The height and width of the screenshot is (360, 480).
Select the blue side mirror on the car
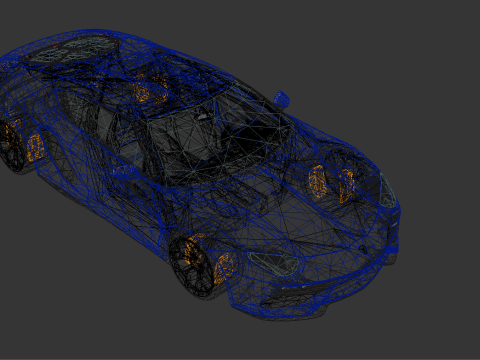[281, 99]
